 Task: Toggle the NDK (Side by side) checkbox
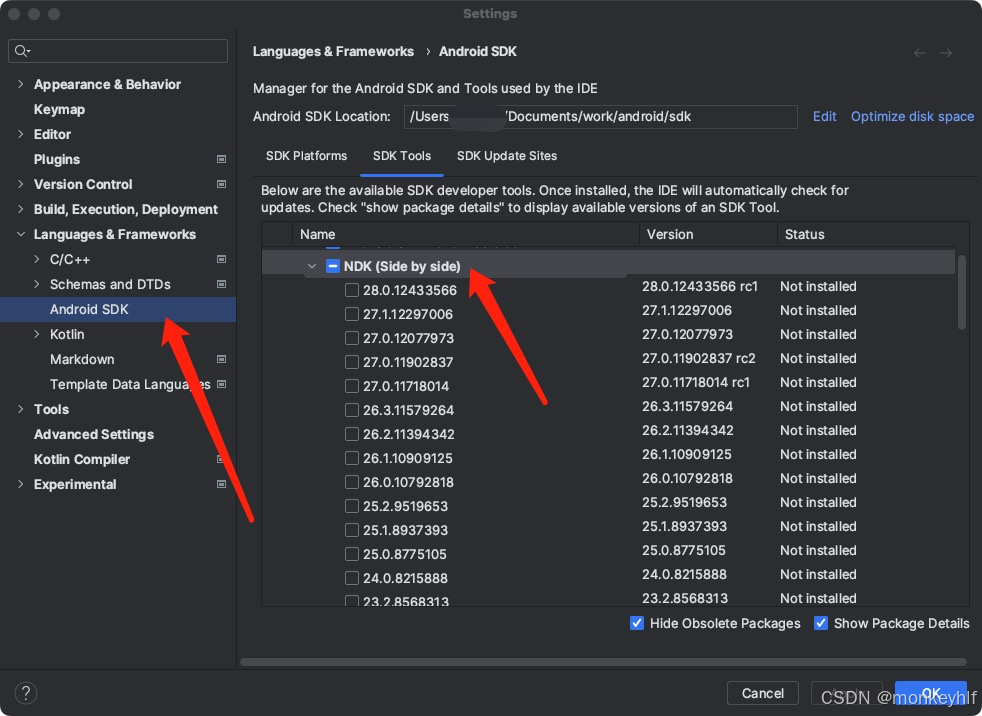[x=333, y=266]
